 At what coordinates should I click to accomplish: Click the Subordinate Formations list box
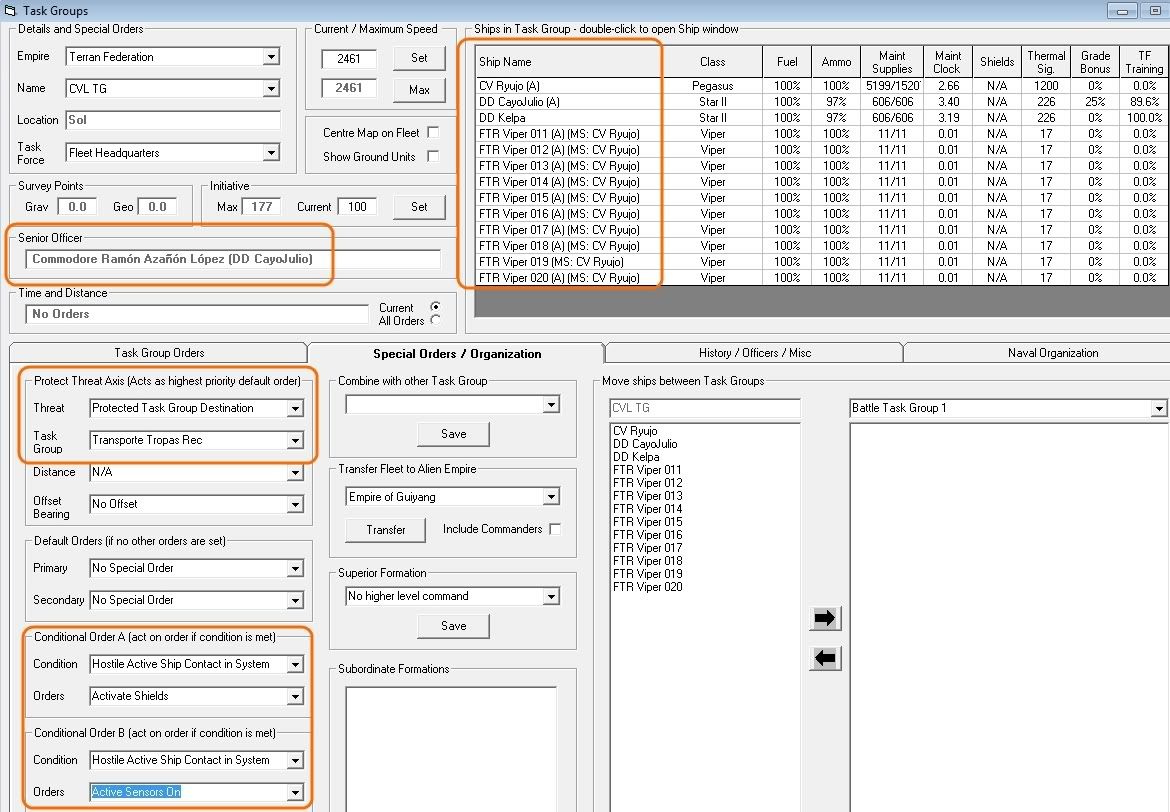451,749
